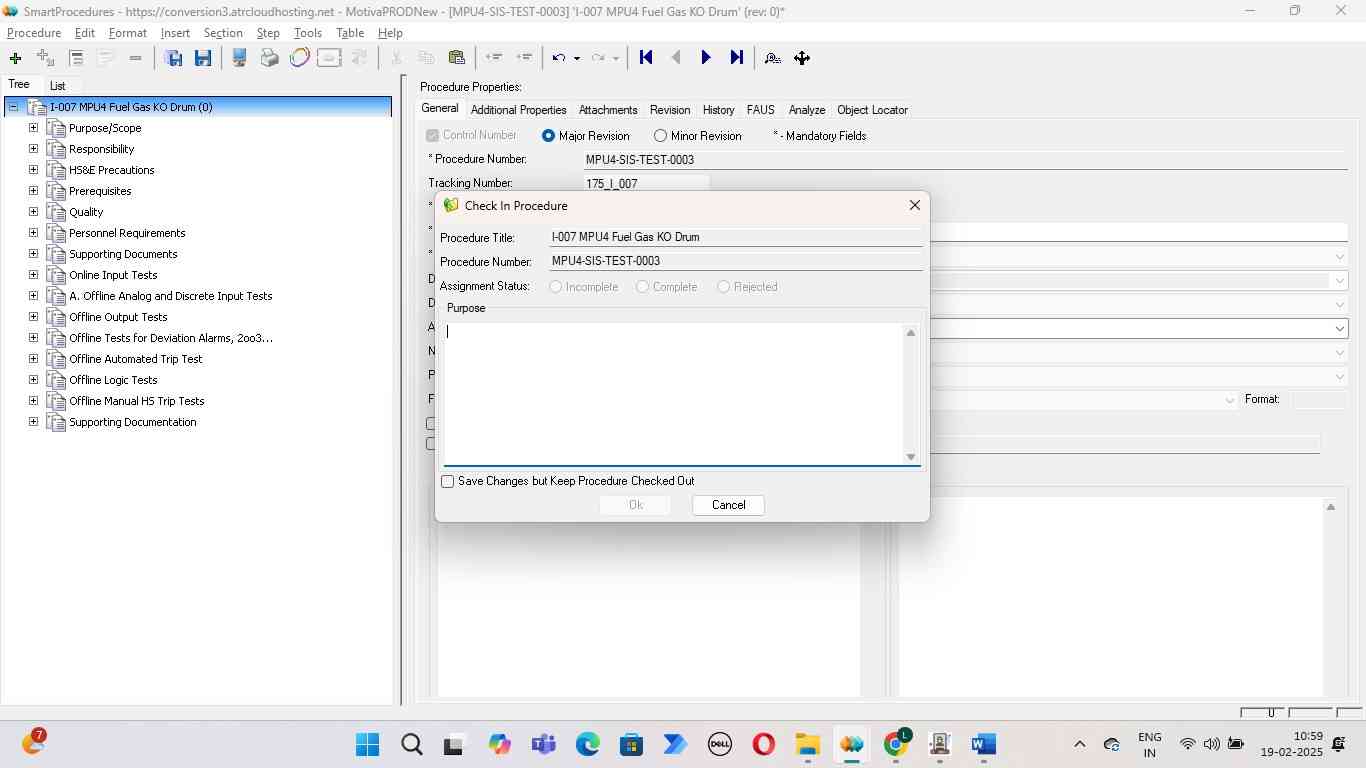This screenshot has width=1366, height=768.
Task: Click the four-way move arrows icon
Action: point(802,58)
